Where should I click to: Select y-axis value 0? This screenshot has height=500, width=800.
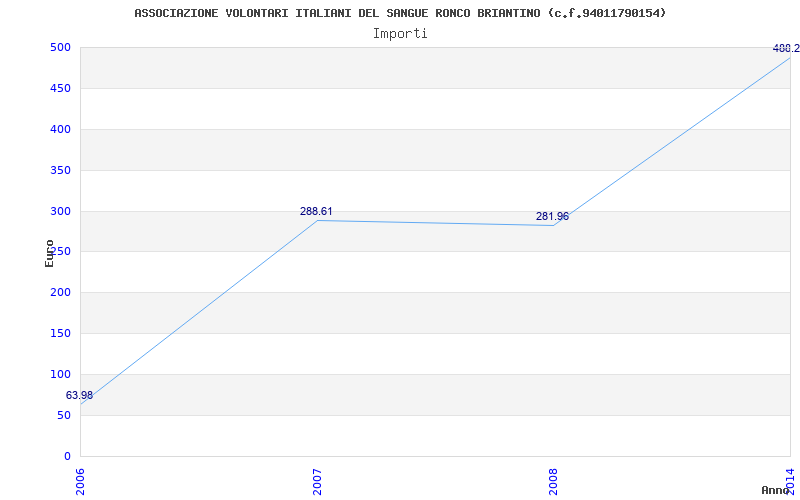pyautogui.click(x=67, y=456)
